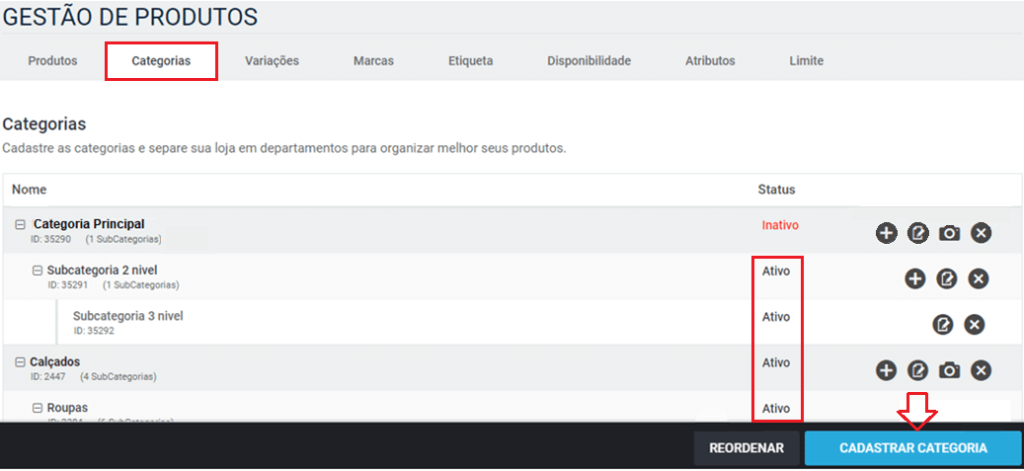Open the Etiqueta tab
The image size is (1024, 471).
[470, 61]
